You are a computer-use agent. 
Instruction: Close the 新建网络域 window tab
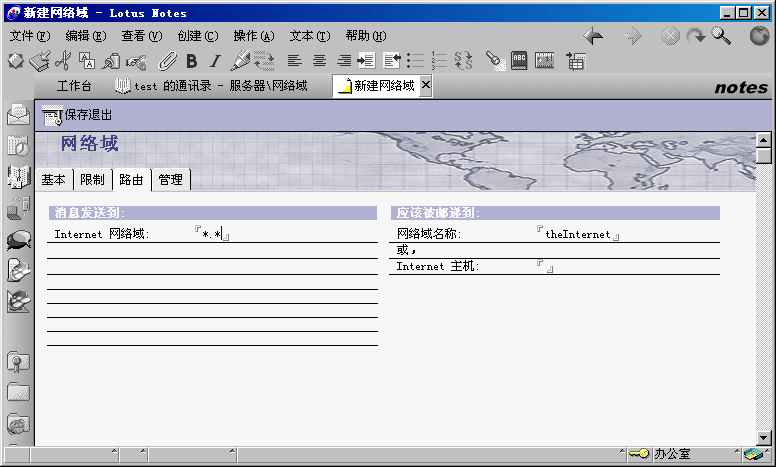click(426, 86)
